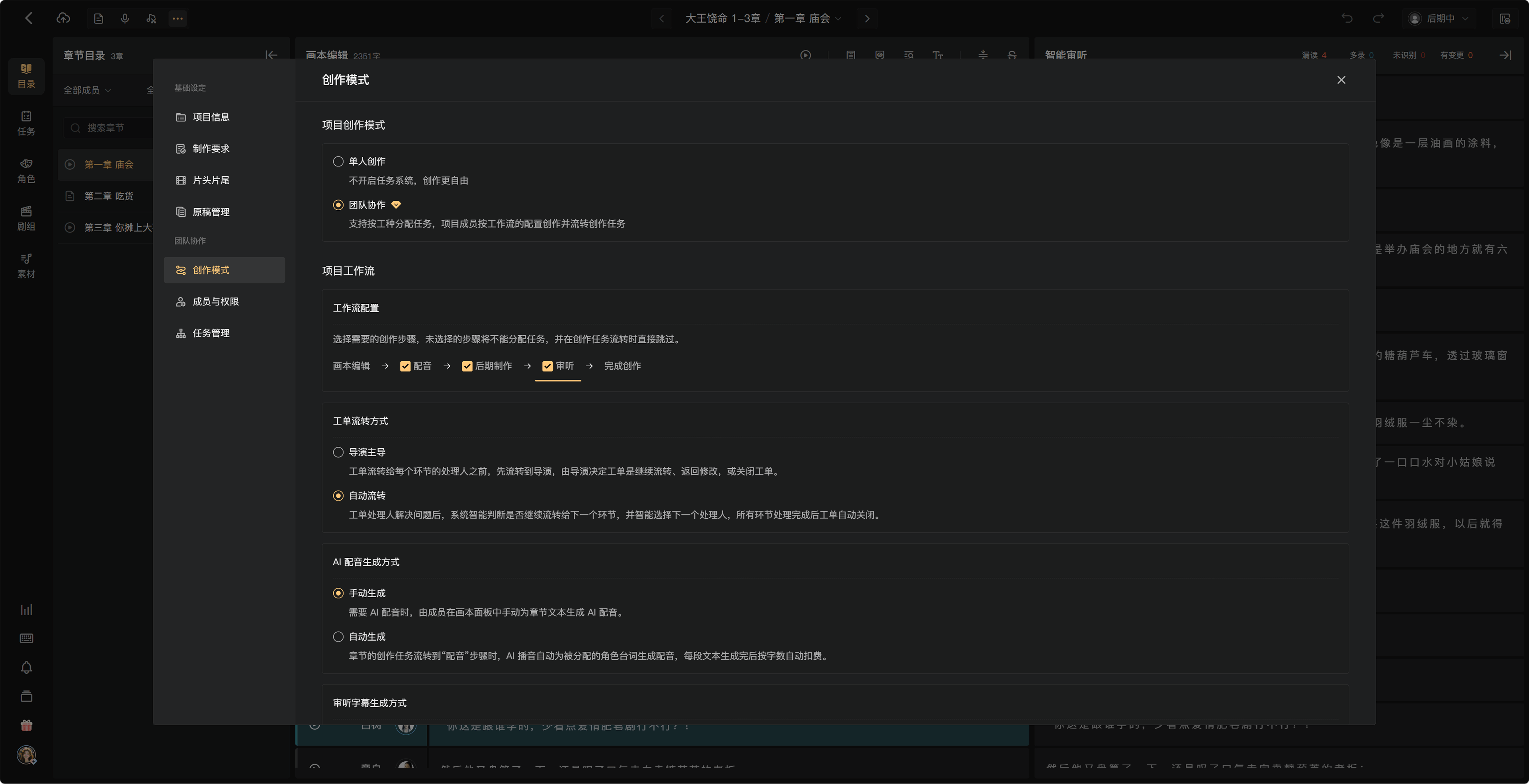Click the play icon in 画本编辑 toolbar
The image size is (1529, 784).
point(806,55)
